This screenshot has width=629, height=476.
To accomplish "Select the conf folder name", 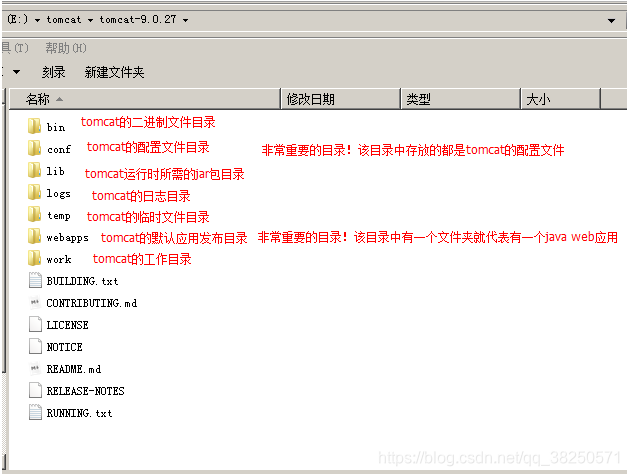I will click(59, 149).
